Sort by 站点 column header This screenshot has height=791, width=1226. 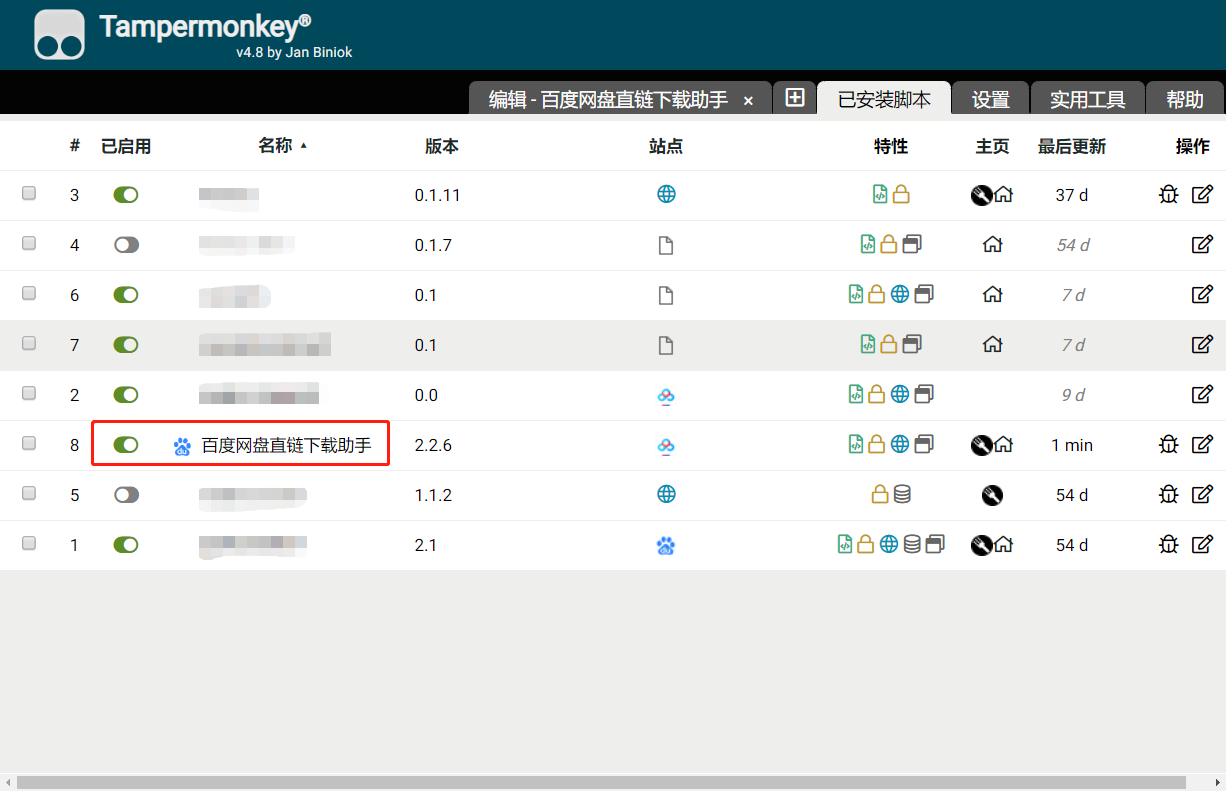(x=666, y=146)
